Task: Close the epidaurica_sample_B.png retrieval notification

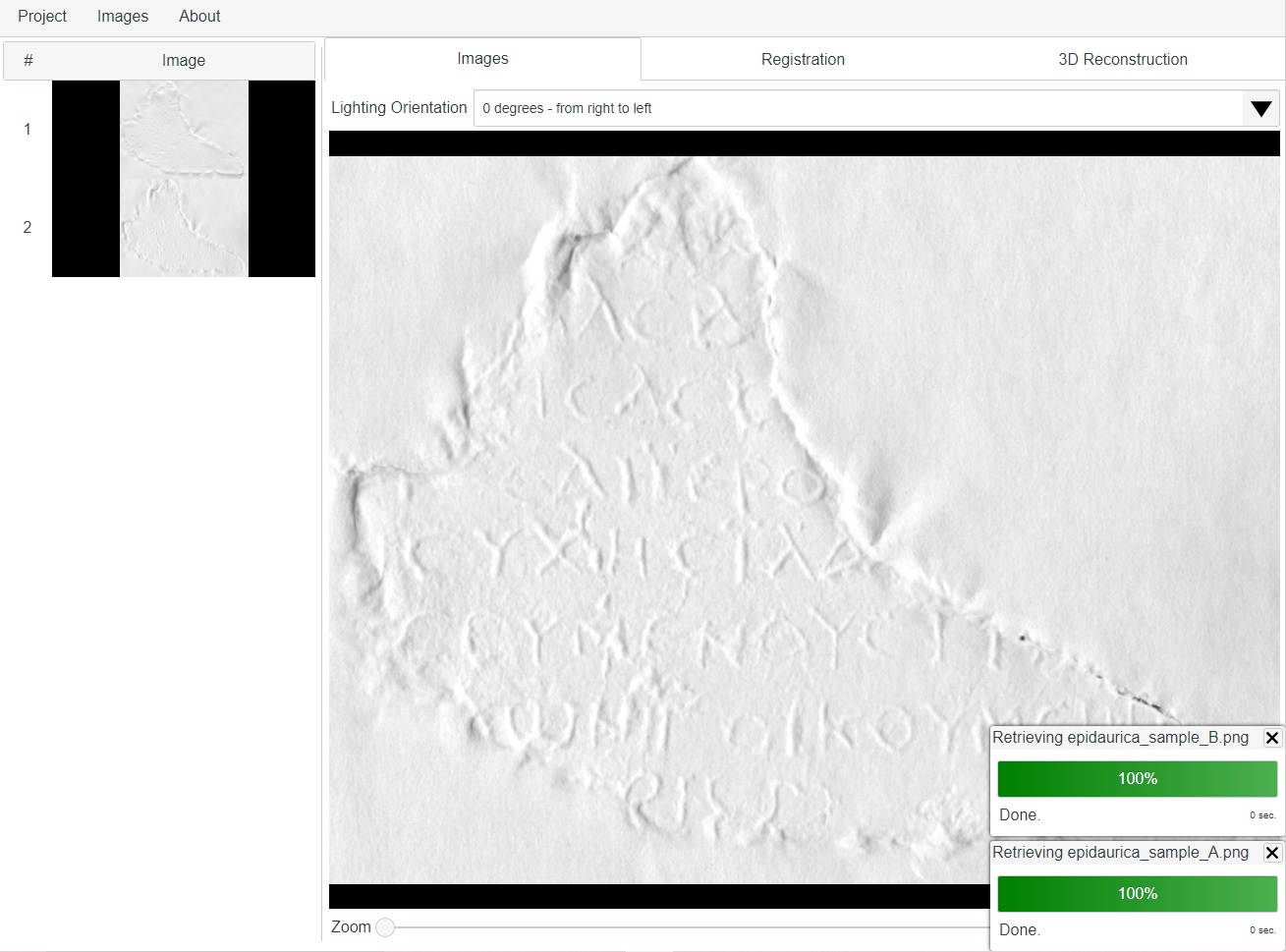Action: click(x=1271, y=738)
